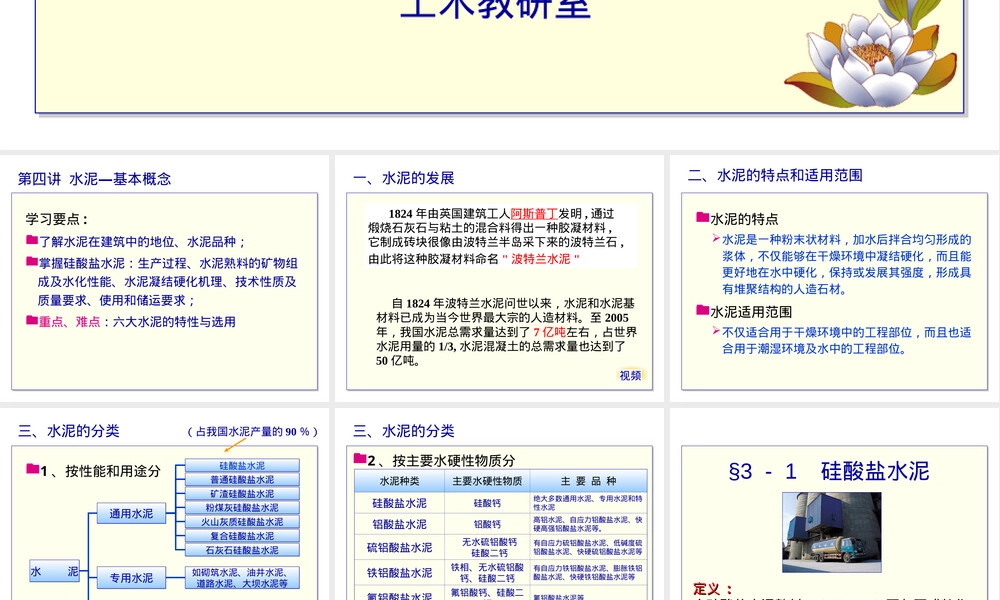Screen dimensions: 1000x600
Task: Select the 普通硅酸盐水泥 box
Action: tap(242, 479)
